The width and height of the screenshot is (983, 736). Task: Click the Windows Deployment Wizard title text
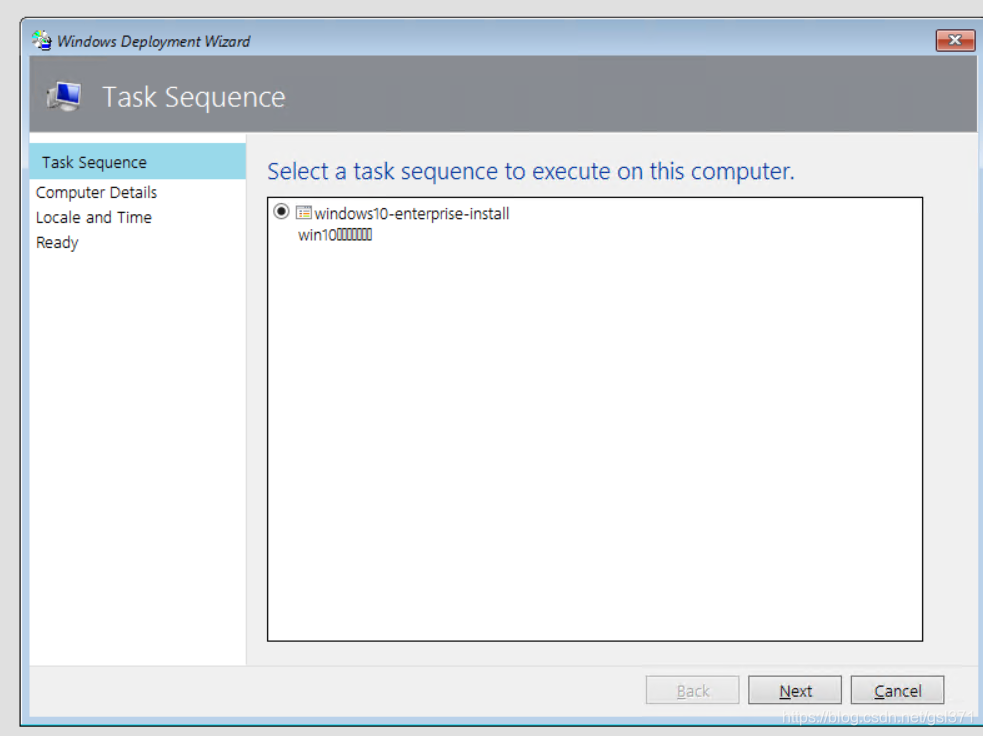pyautogui.click(x=154, y=41)
